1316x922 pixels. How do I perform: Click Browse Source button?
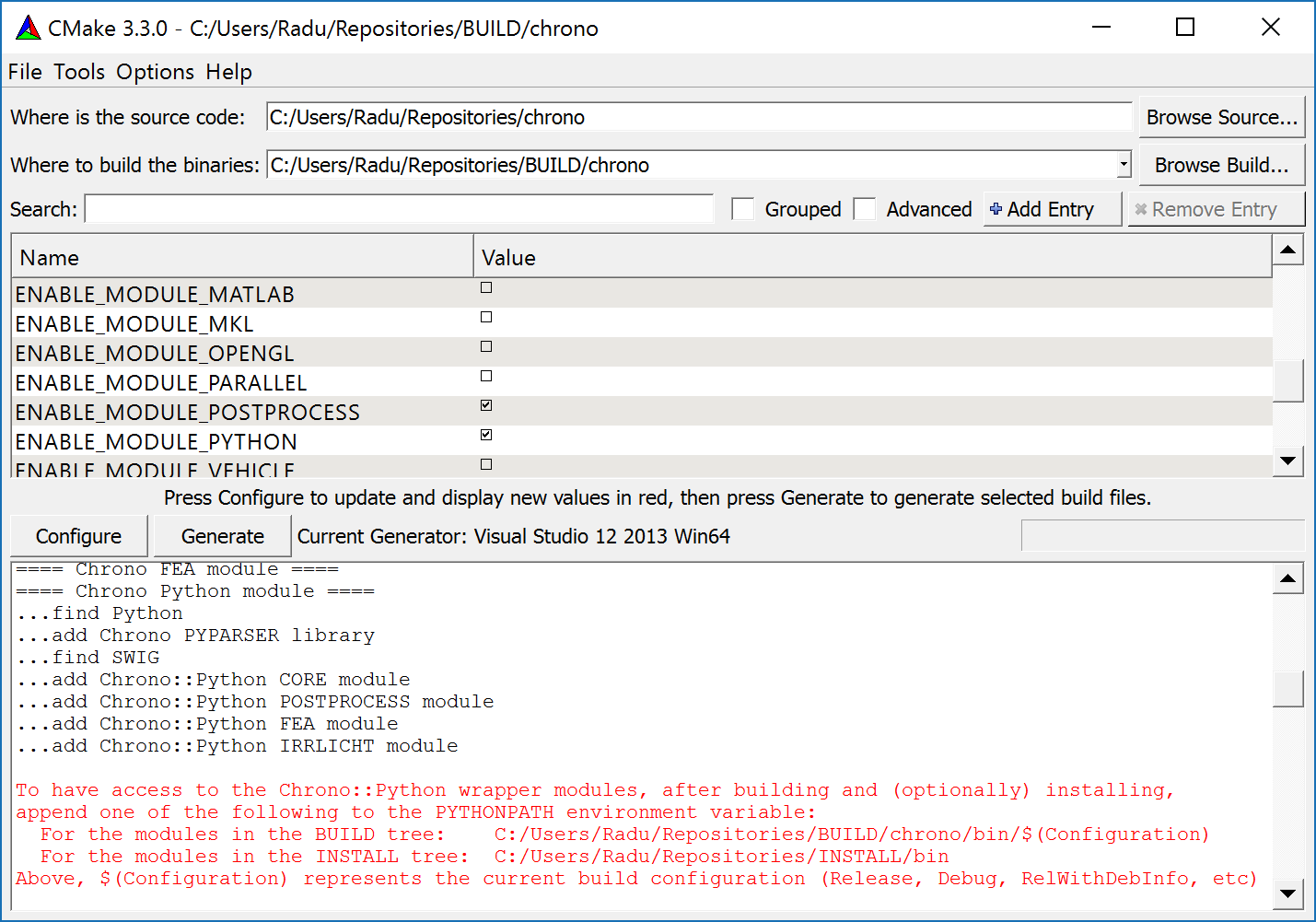[1222, 117]
